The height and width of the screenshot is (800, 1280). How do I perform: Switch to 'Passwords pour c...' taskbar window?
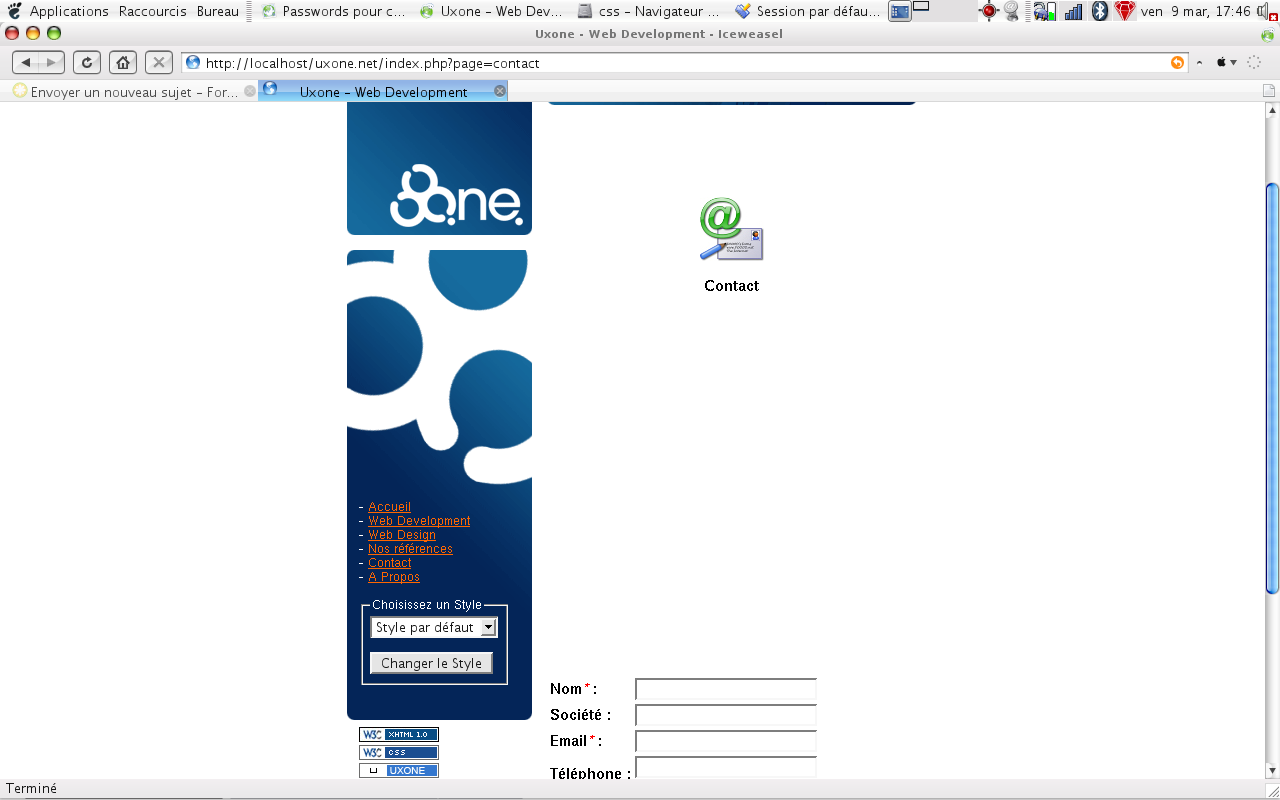(334, 11)
